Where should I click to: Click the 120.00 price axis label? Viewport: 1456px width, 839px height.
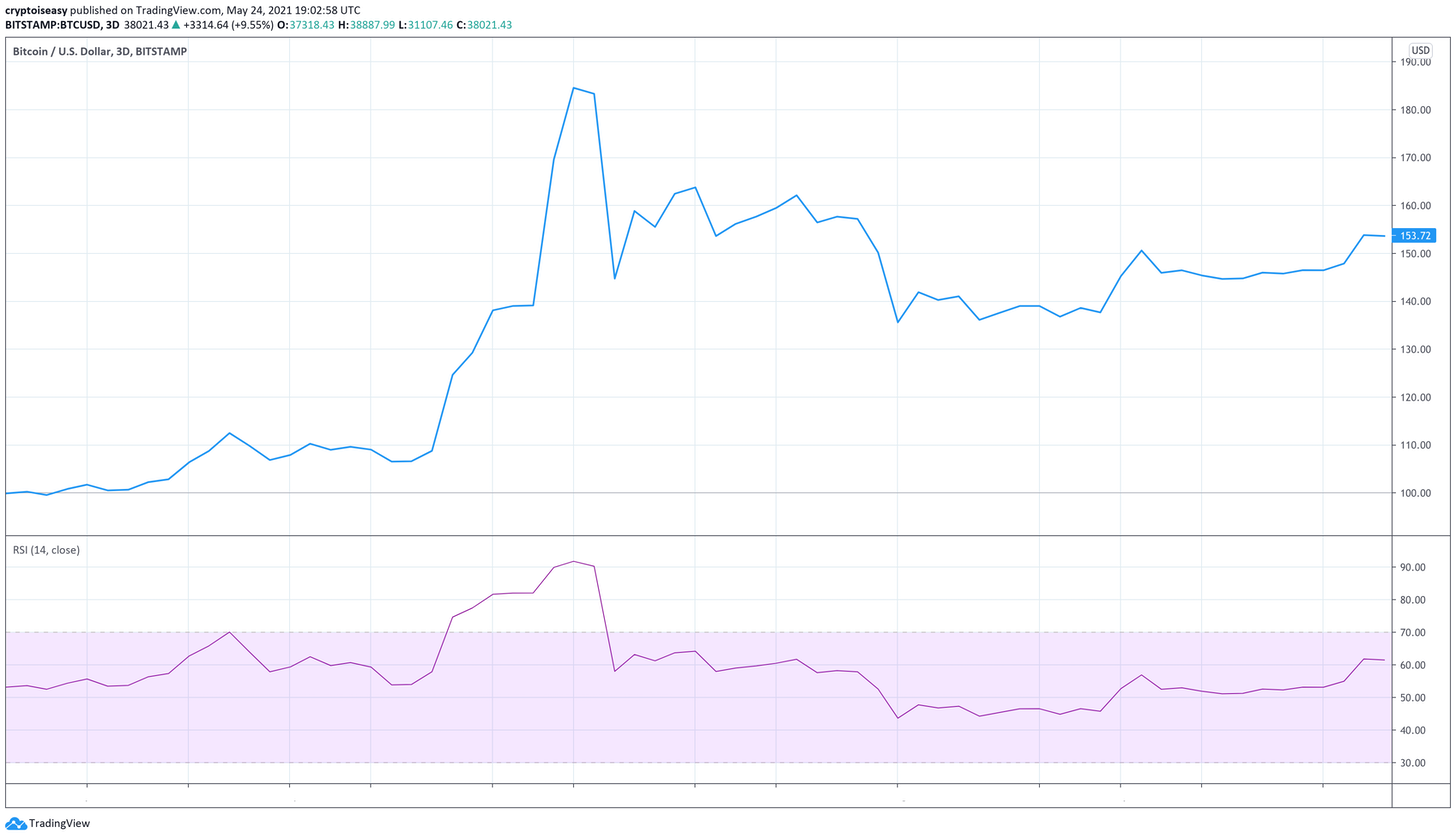(x=1416, y=398)
